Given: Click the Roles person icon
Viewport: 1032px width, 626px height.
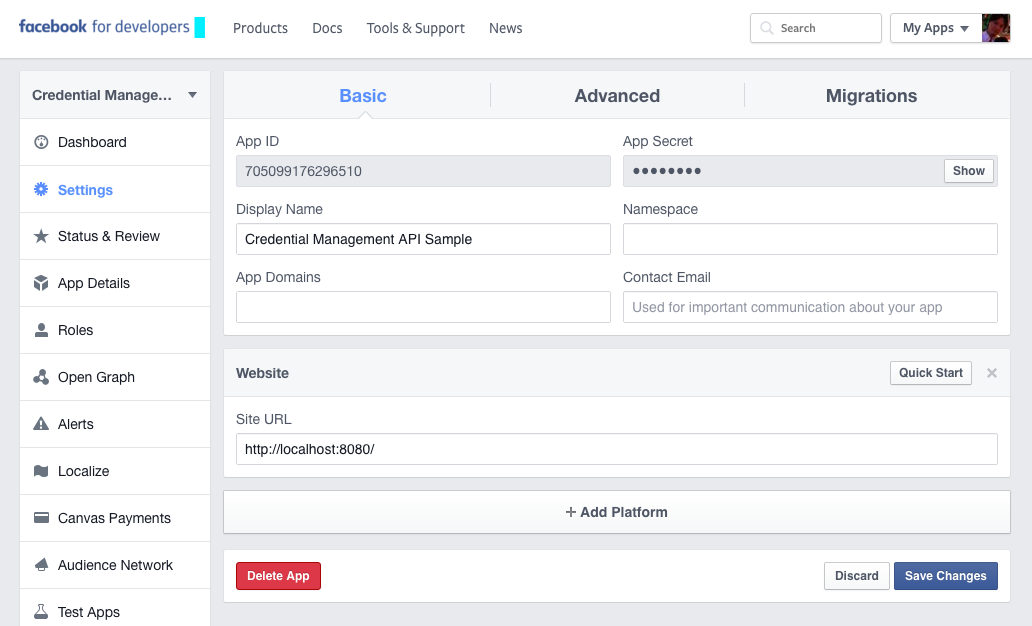Looking at the screenshot, I should tap(41, 330).
